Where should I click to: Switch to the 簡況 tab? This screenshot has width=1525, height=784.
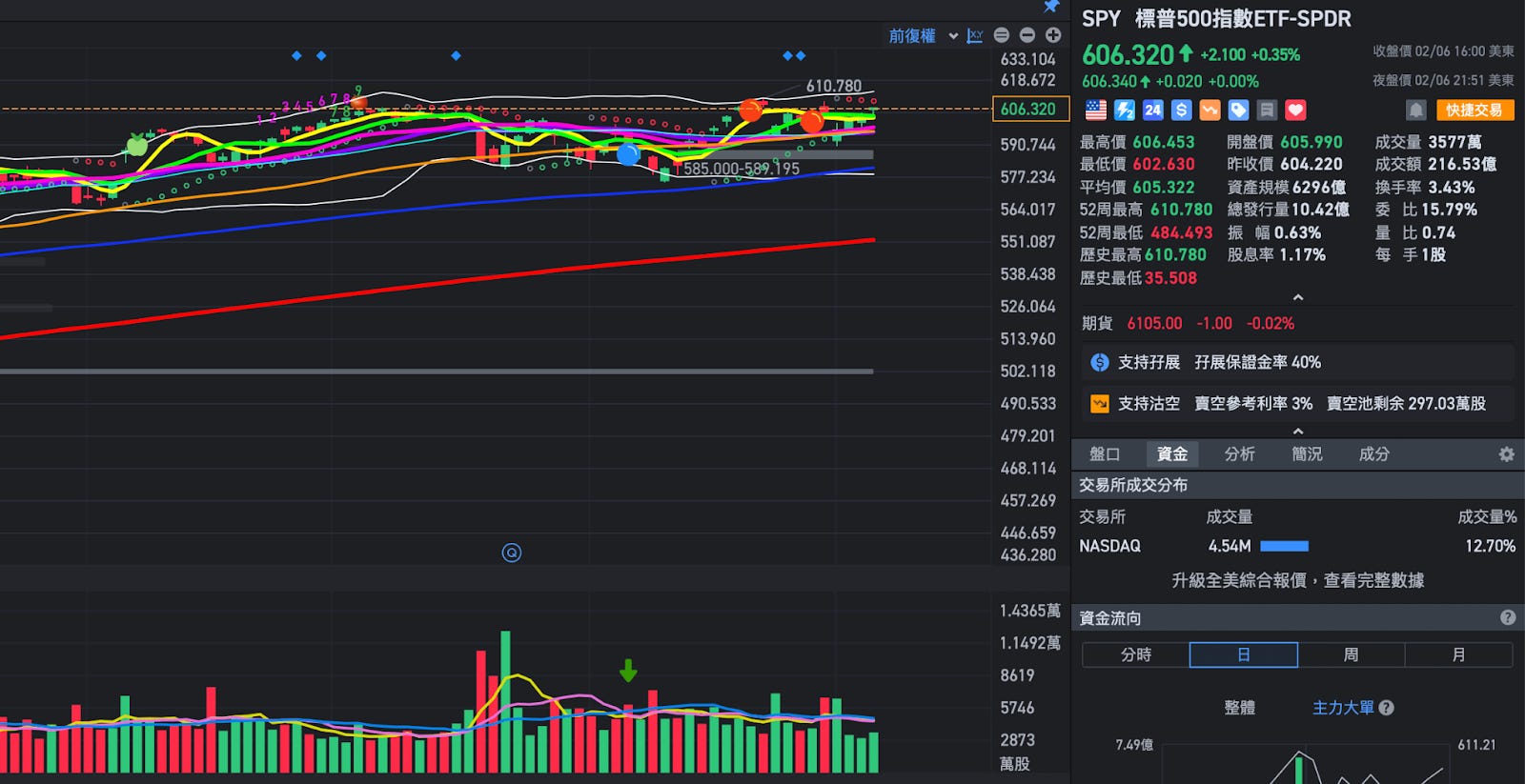(1307, 454)
